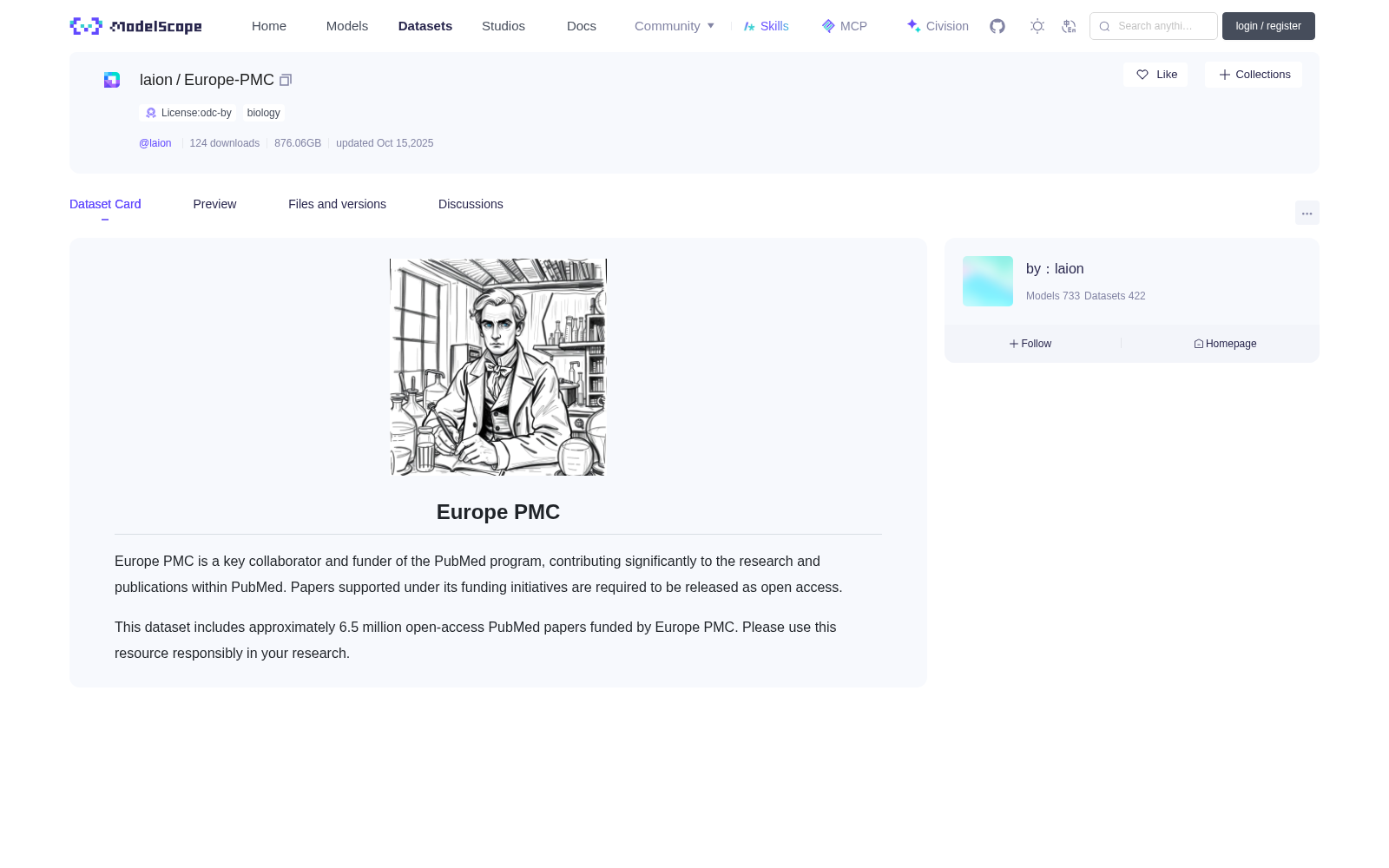The width and height of the screenshot is (1389, 868).
Task: Open the ModelScope logo home link
Action: point(135,26)
